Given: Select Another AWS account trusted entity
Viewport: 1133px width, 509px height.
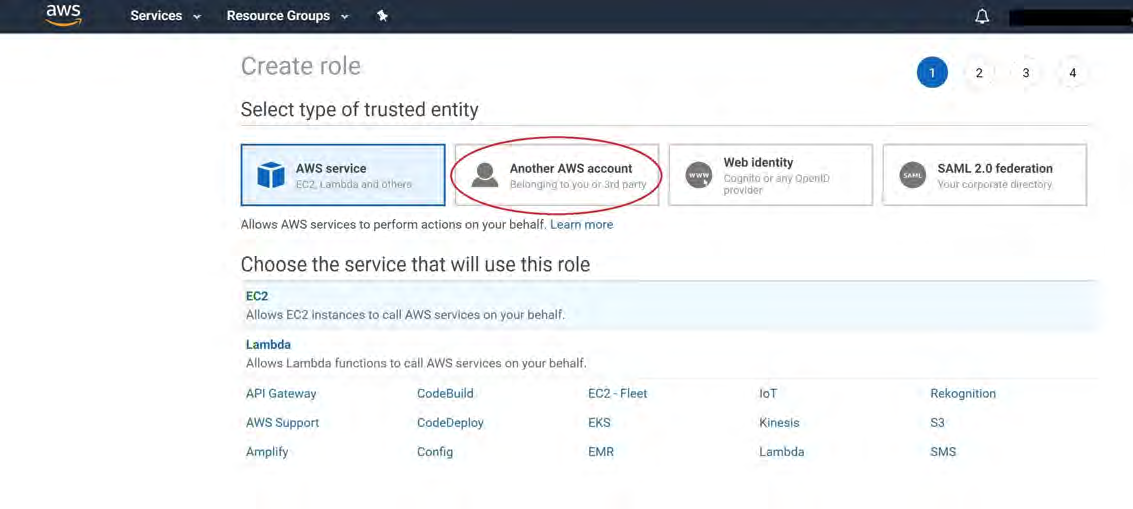Looking at the screenshot, I should (556, 175).
